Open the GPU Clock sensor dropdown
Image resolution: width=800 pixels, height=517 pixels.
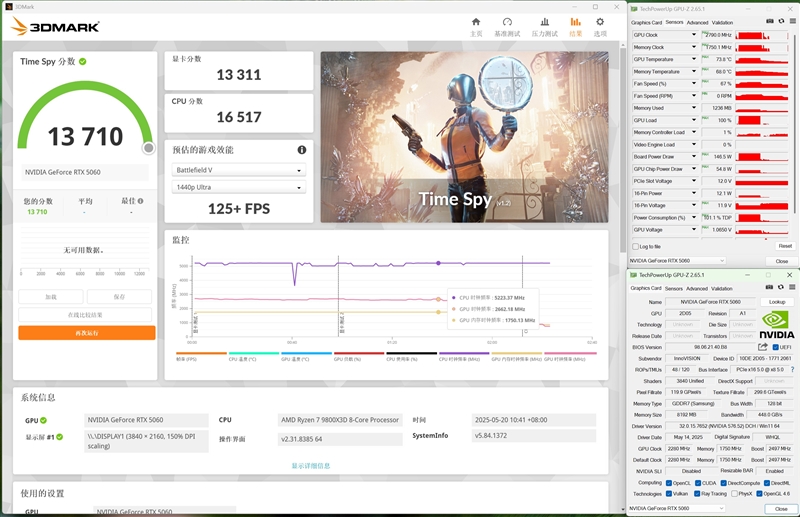coord(693,35)
